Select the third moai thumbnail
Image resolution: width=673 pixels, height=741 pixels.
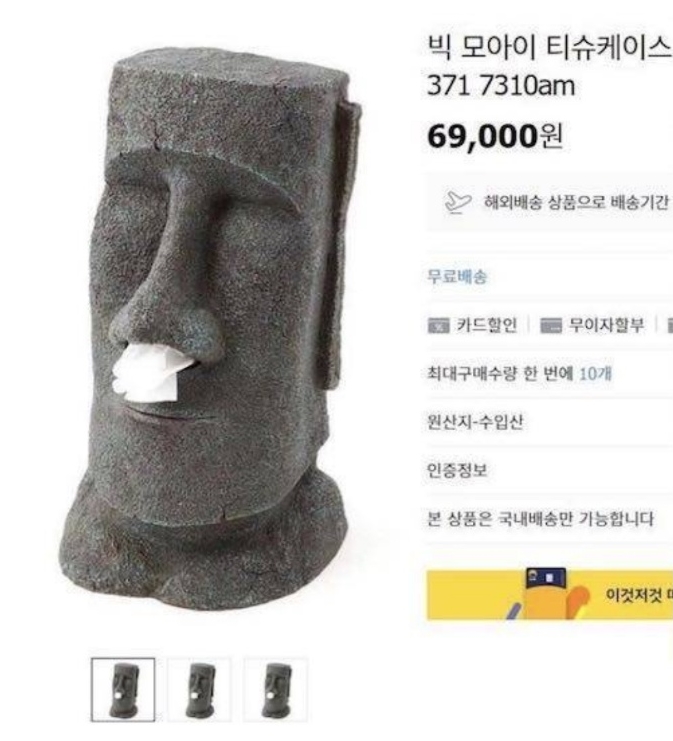[x=276, y=689]
